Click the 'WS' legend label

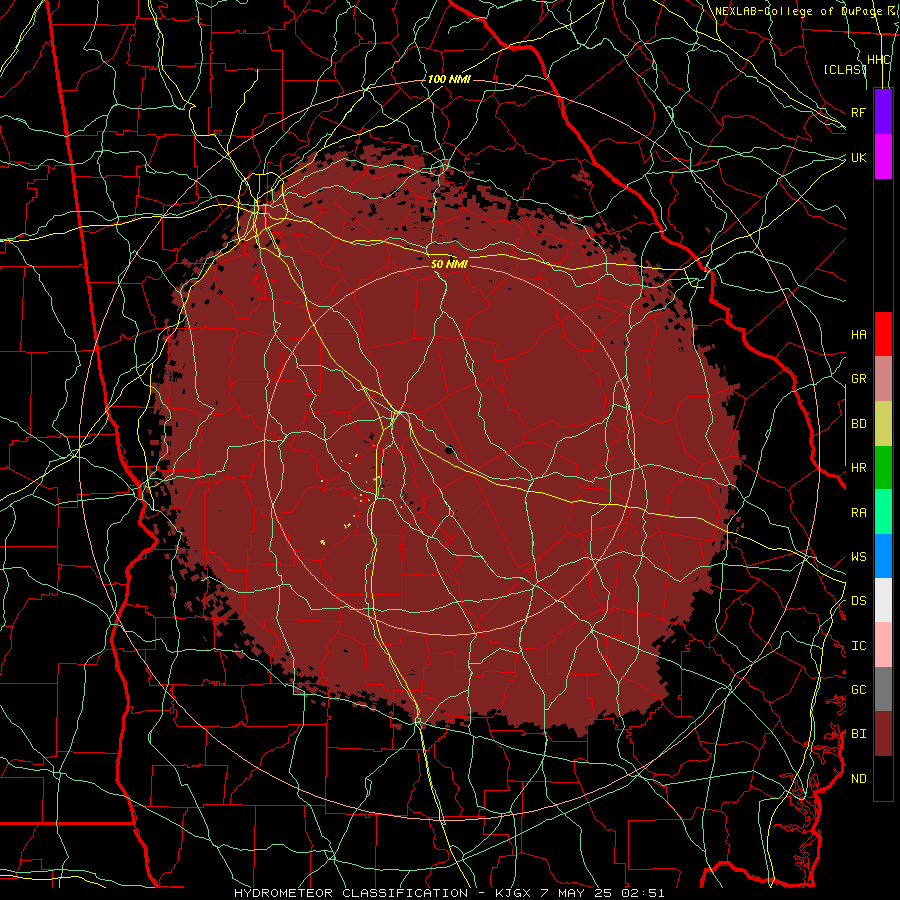[858, 557]
